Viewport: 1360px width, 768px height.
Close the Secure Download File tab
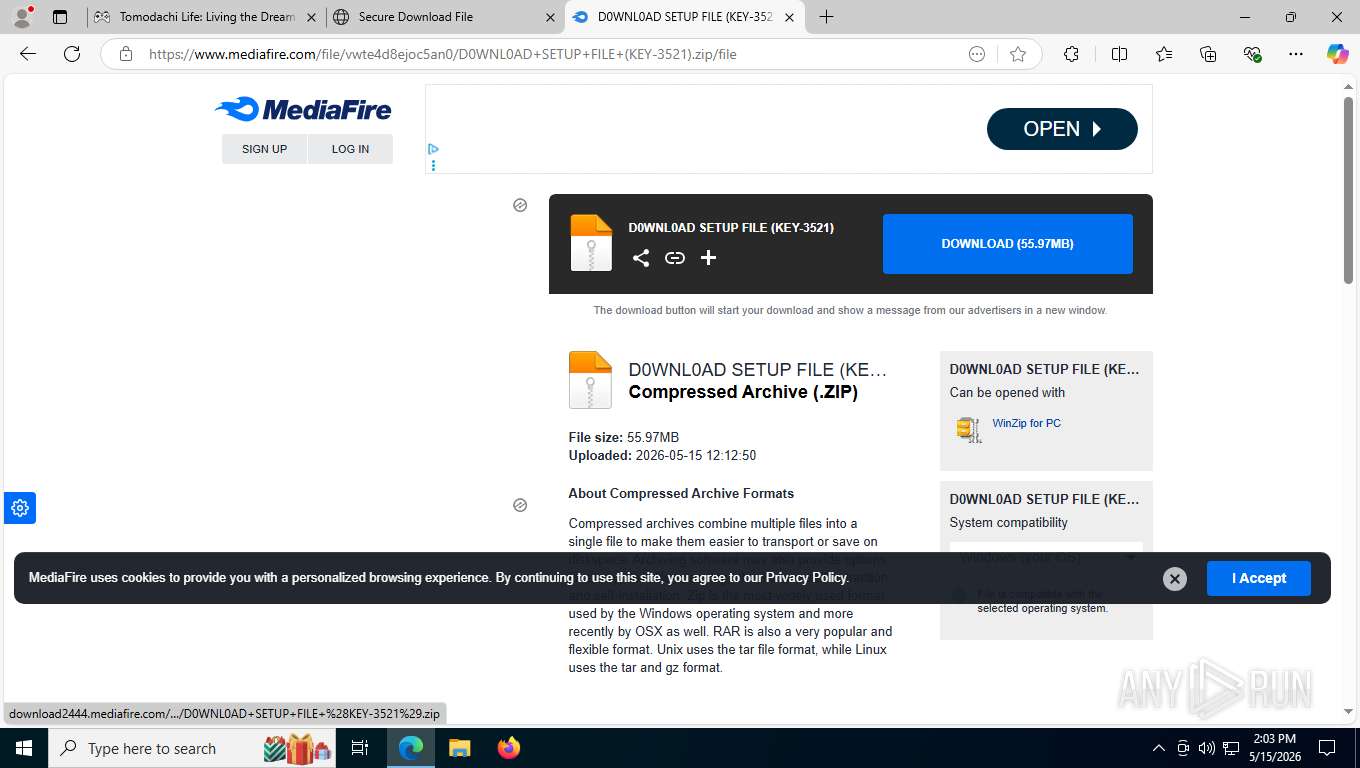[551, 17]
